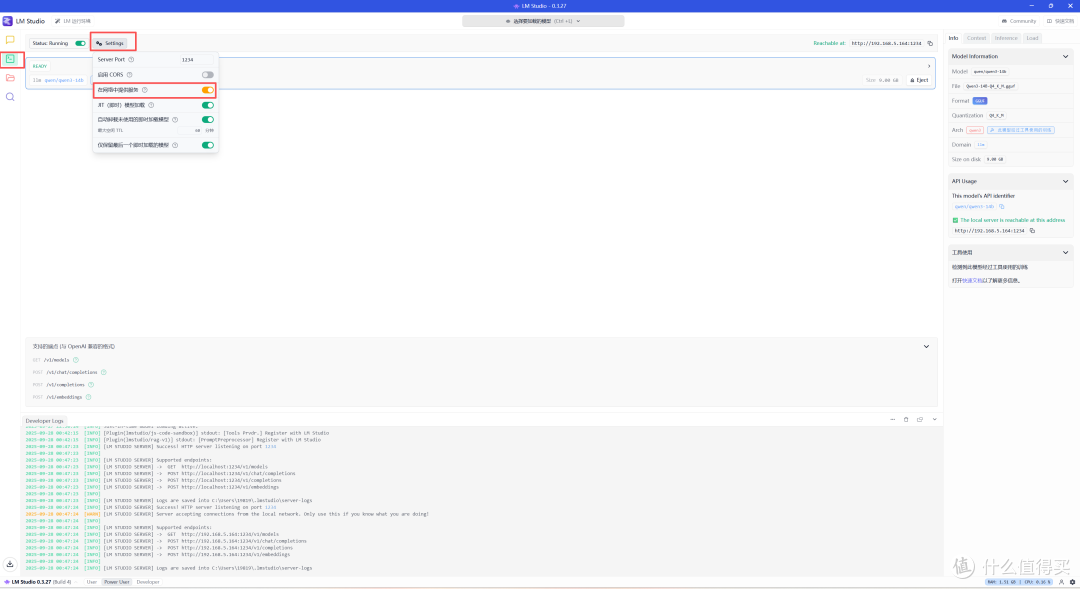
Task: Toggle local server reachable checkbox
Action: [955, 220]
